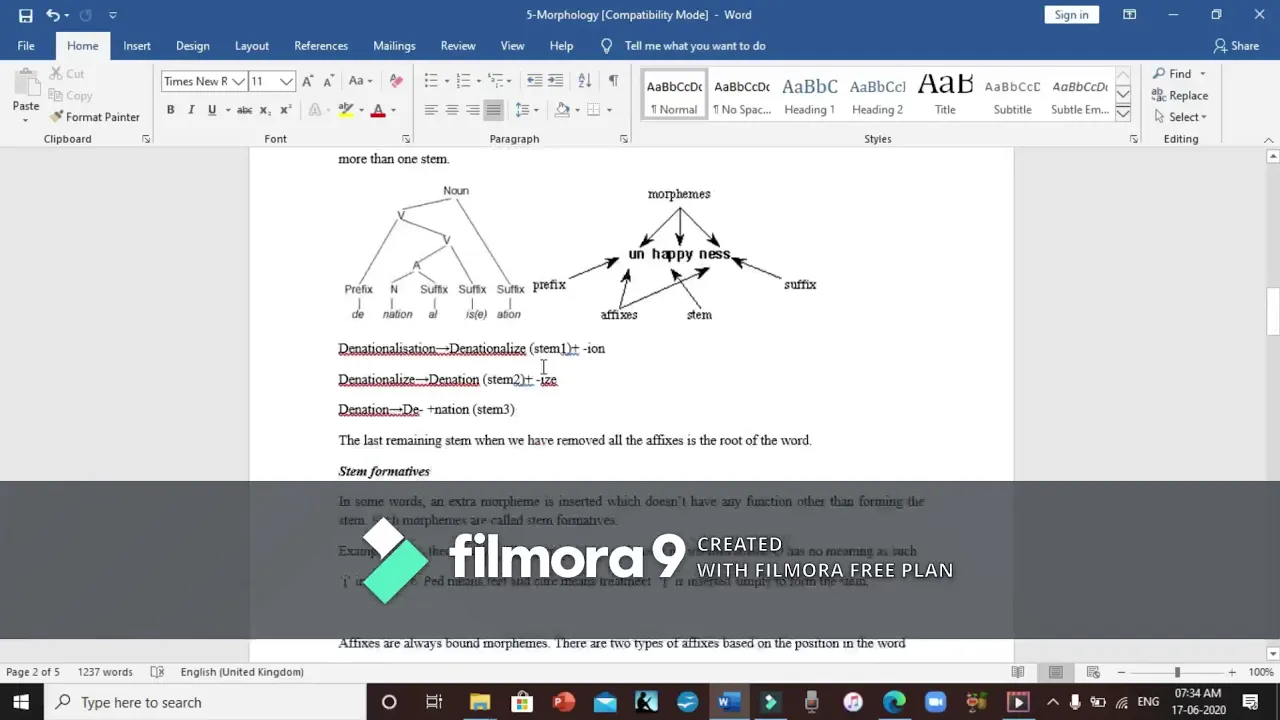
Task: Click the zoom slider in status bar
Action: tap(1177, 672)
